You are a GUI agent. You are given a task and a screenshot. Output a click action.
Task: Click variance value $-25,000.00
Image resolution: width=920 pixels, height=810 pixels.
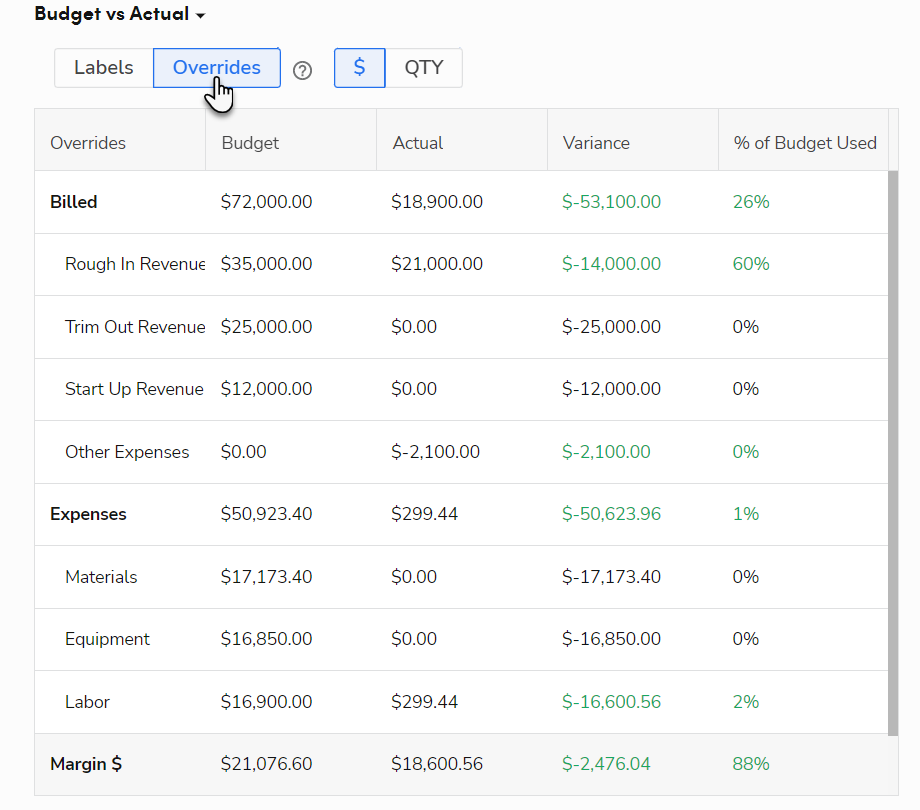pyautogui.click(x=611, y=327)
